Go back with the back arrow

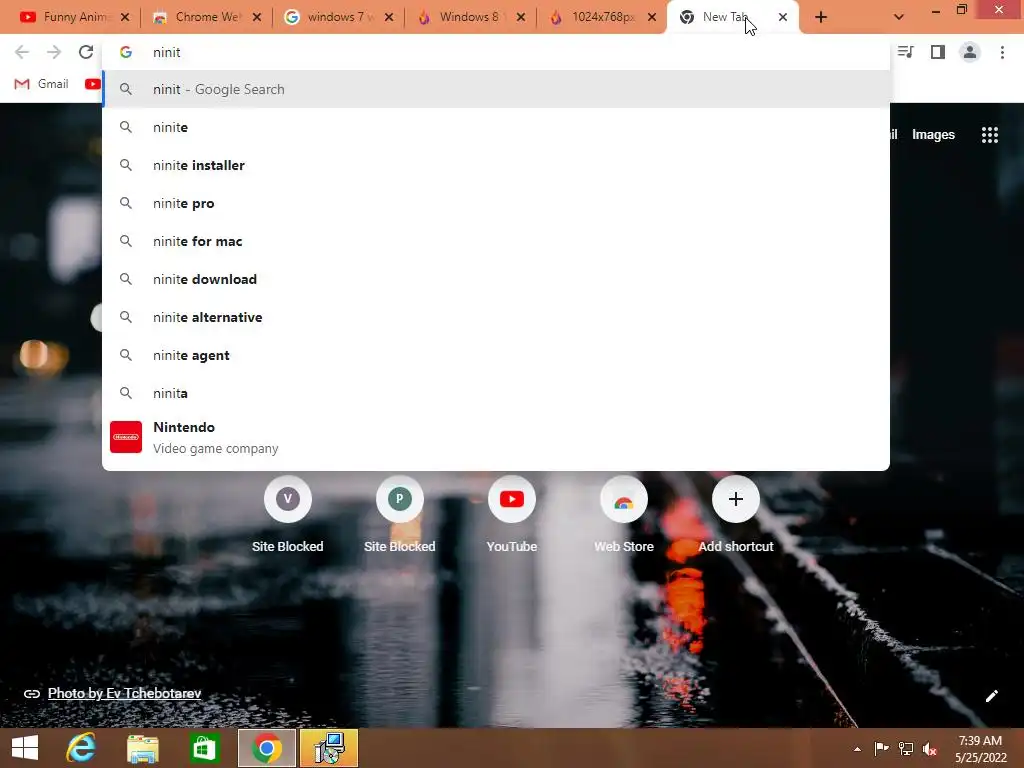coord(22,52)
